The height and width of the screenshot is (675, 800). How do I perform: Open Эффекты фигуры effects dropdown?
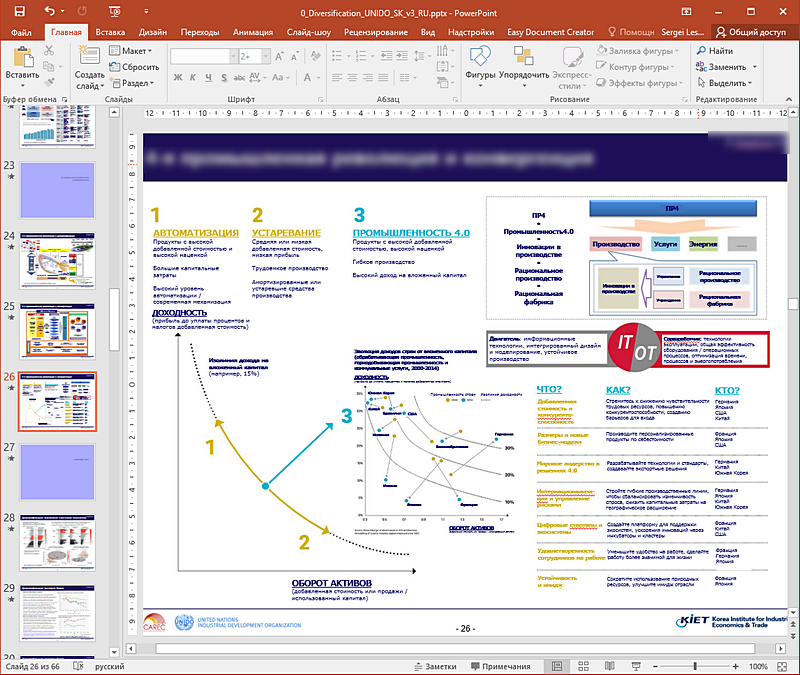(x=639, y=82)
